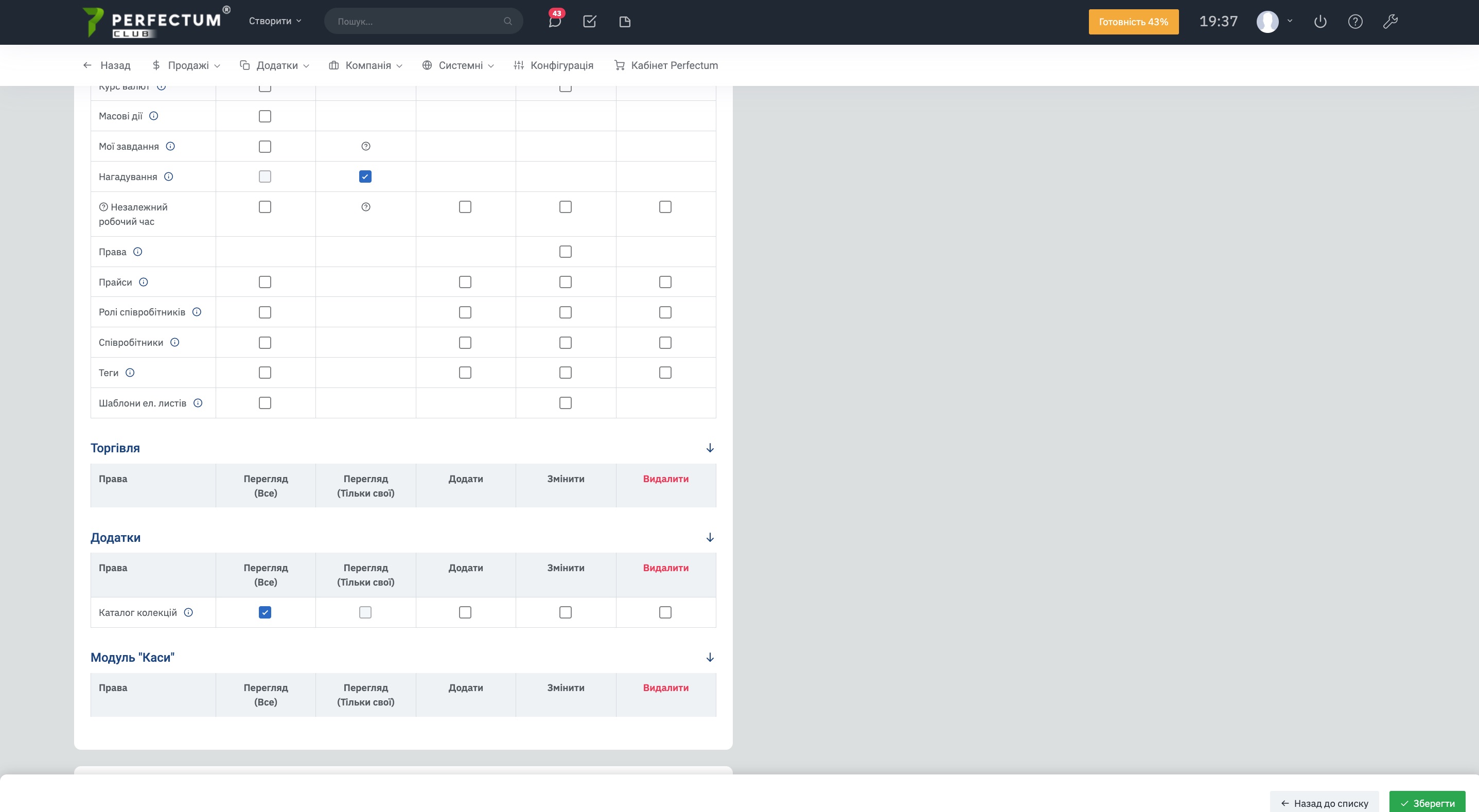Open the notifications chat icon with badge 43
Screen dimensions: 1479x812
(x=554, y=21)
